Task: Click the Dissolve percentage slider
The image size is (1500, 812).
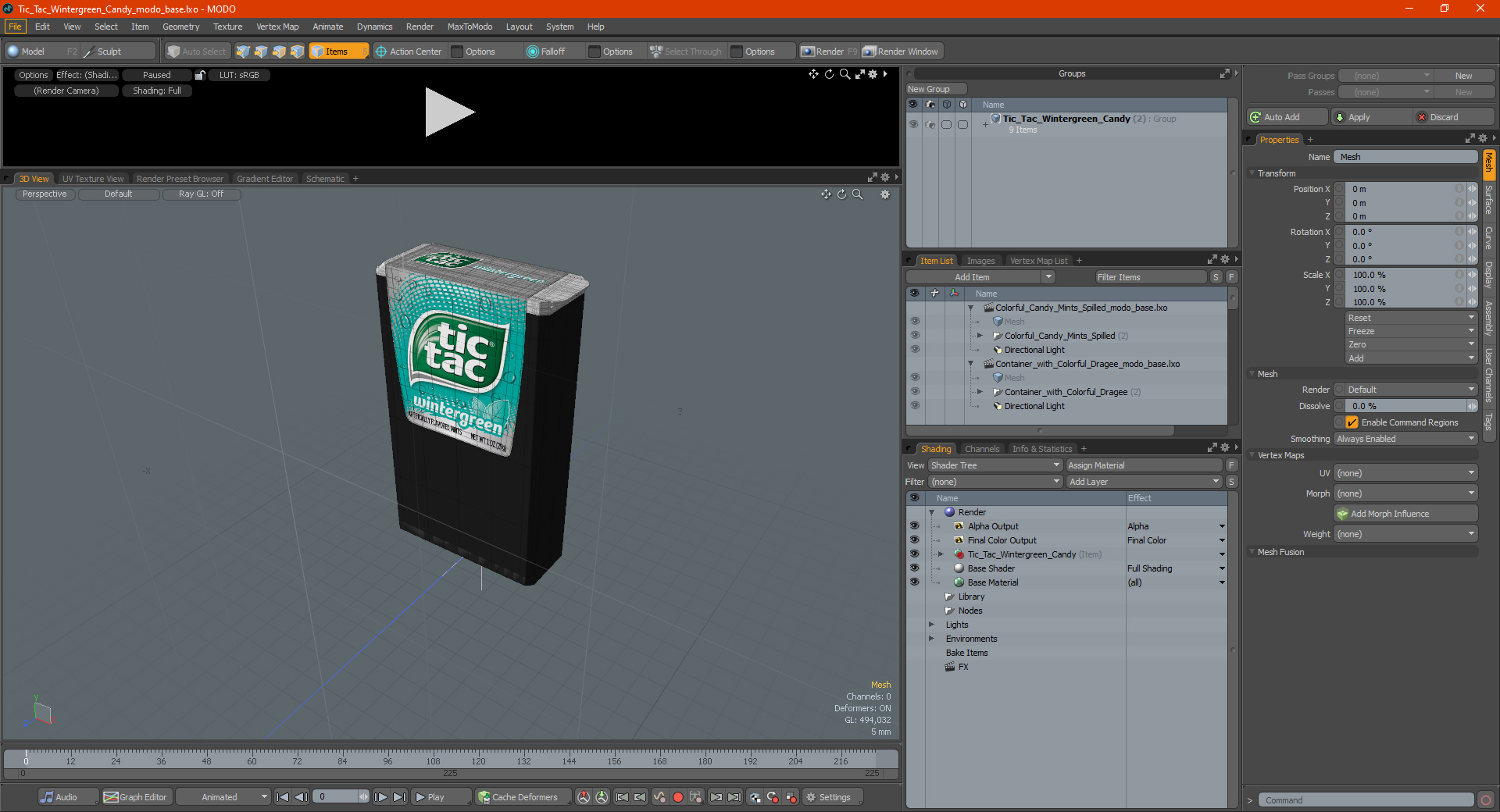Action: [x=1406, y=406]
